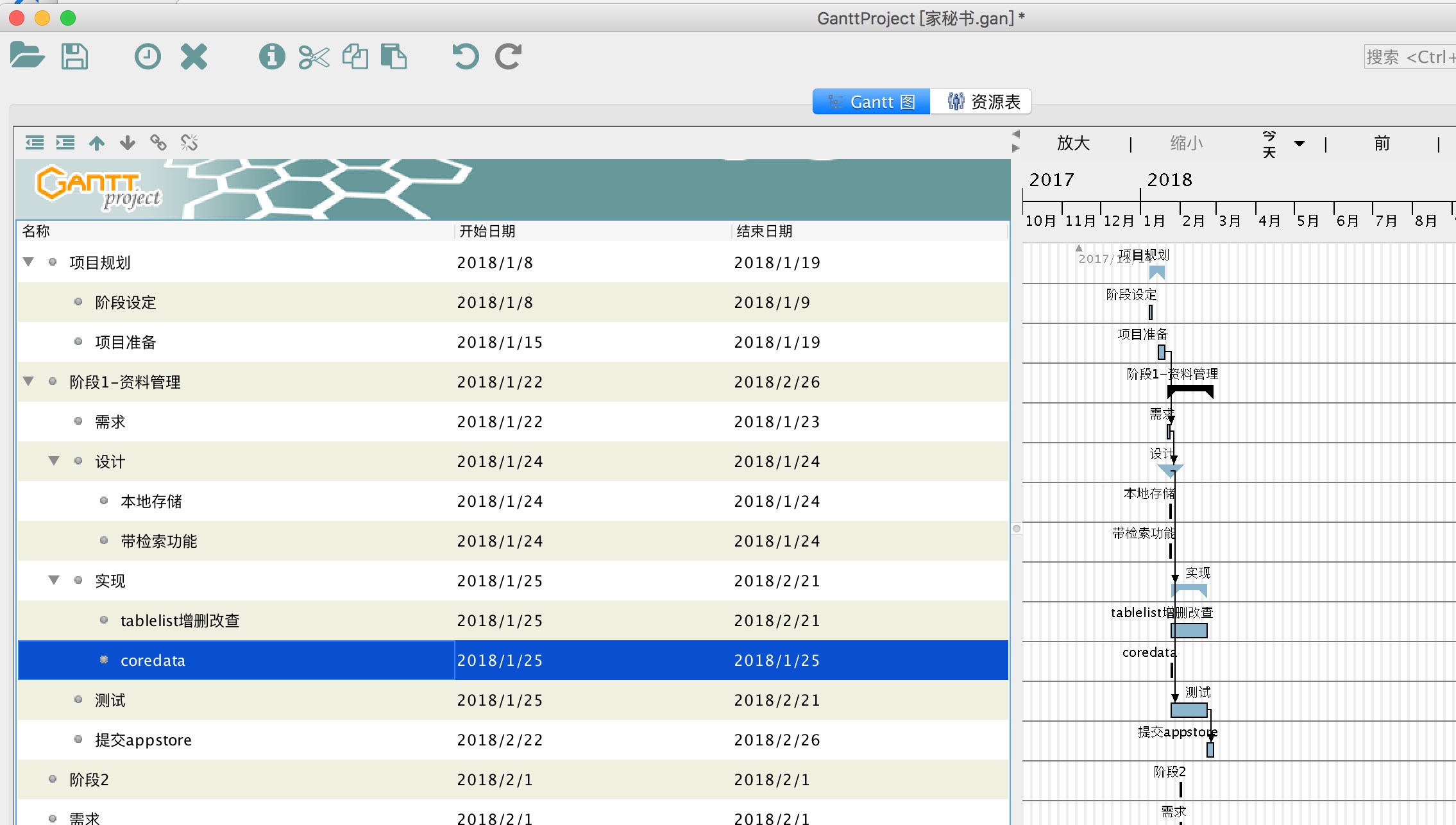Redo the last action
This screenshot has height=825, width=1456.
pos(508,56)
